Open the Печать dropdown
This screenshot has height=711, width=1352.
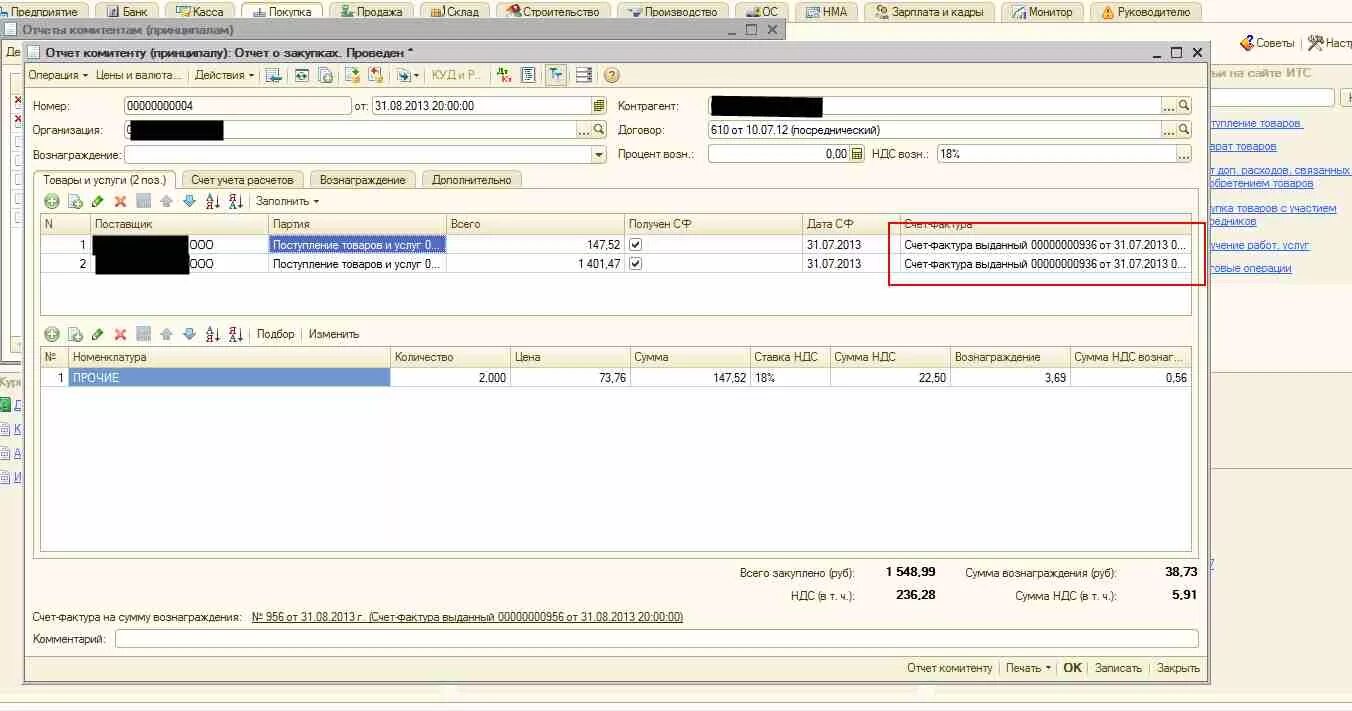click(x=1028, y=668)
